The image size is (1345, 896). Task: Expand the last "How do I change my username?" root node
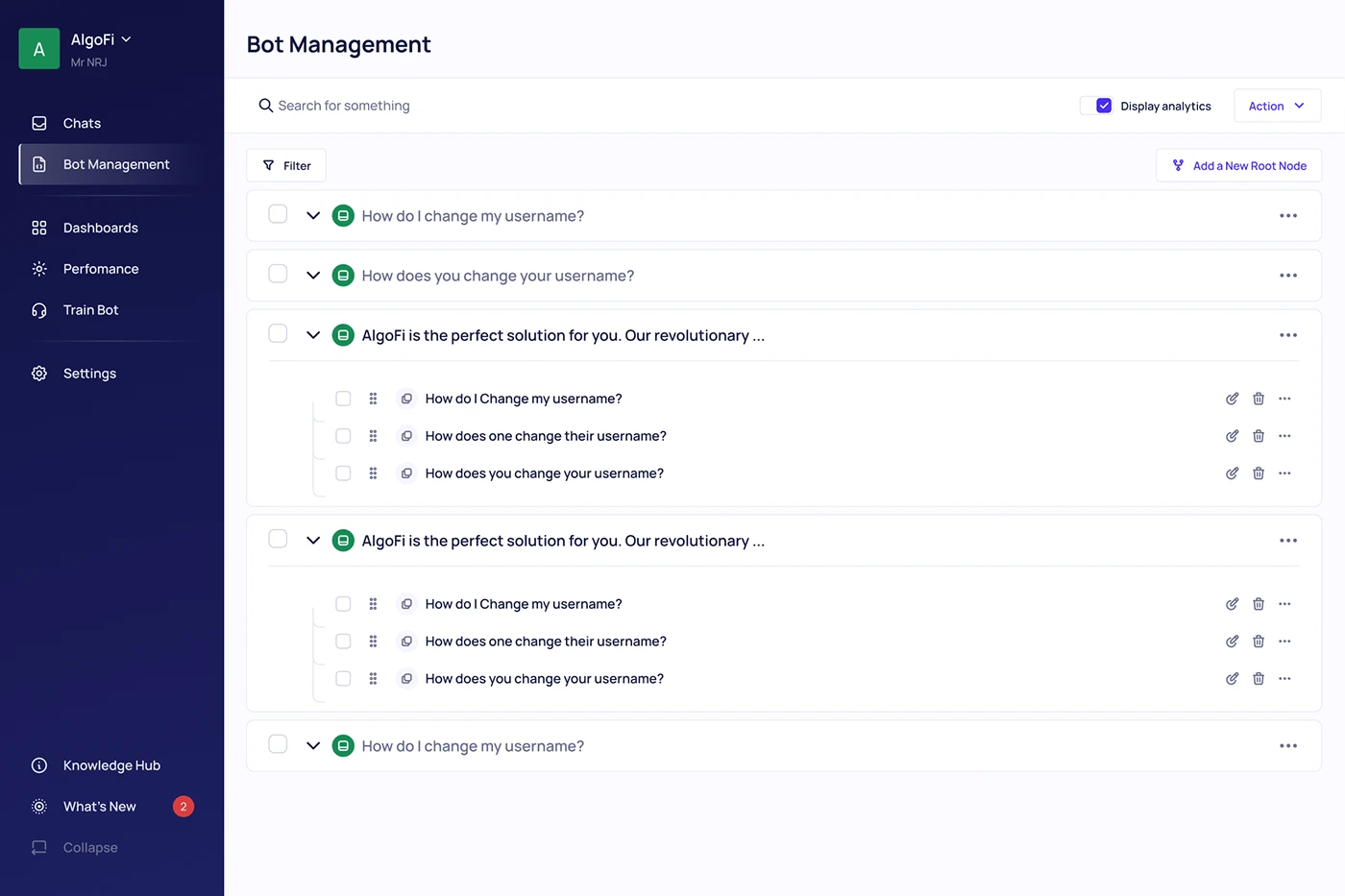click(x=313, y=746)
